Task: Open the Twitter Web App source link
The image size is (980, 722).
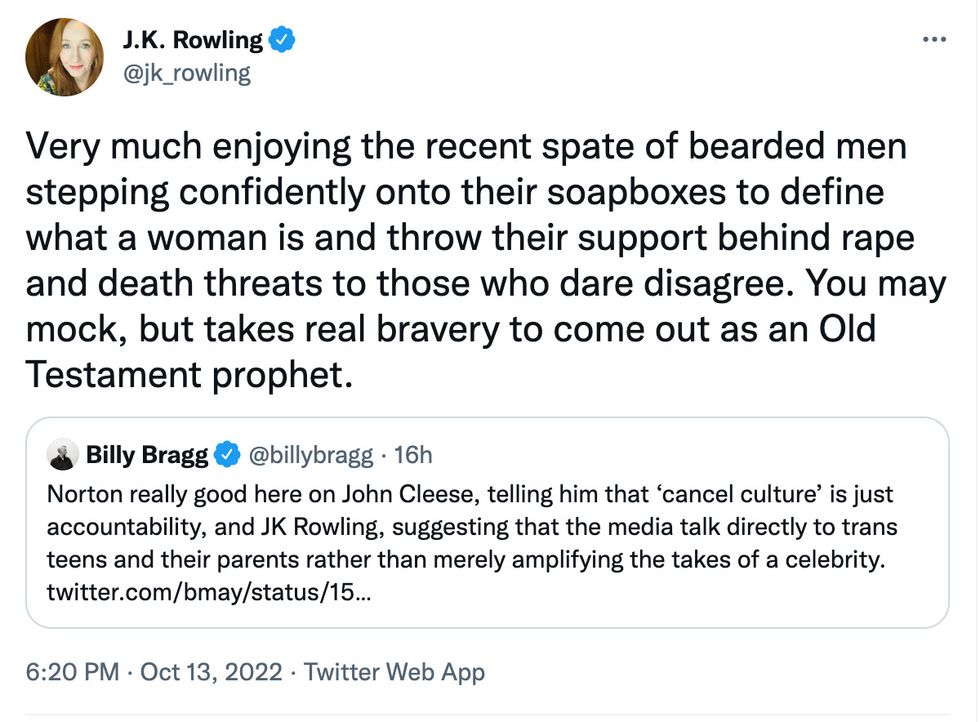Action: tap(394, 671)
